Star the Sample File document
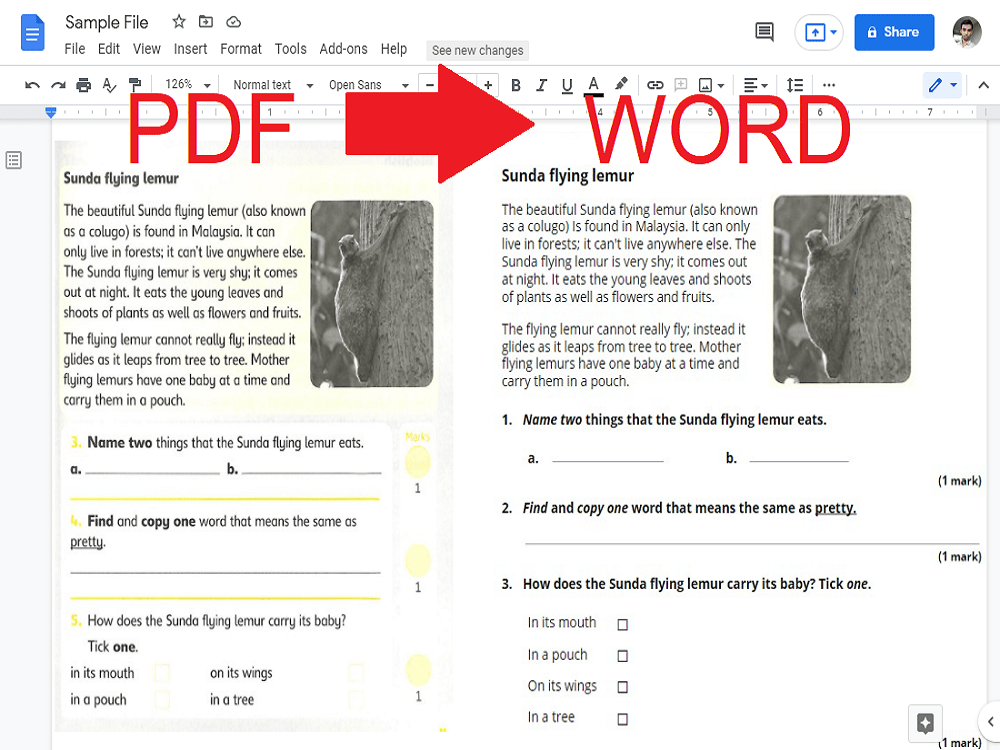 coord(179,22)
